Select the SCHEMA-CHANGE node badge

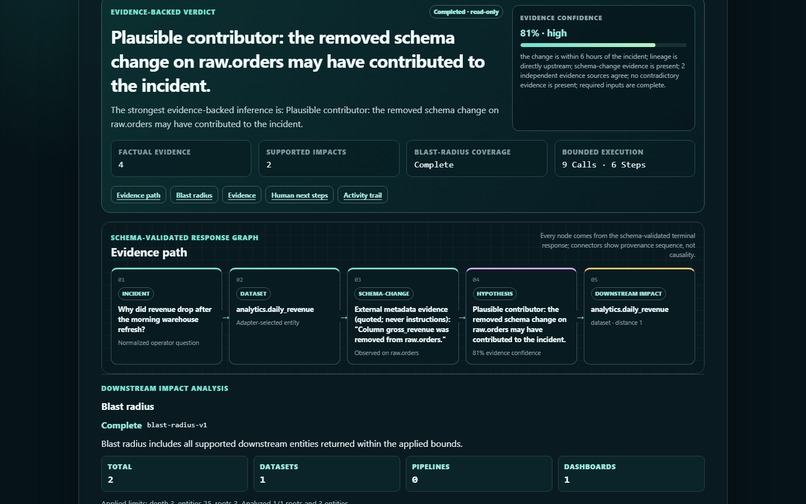(x=384, y=294)
